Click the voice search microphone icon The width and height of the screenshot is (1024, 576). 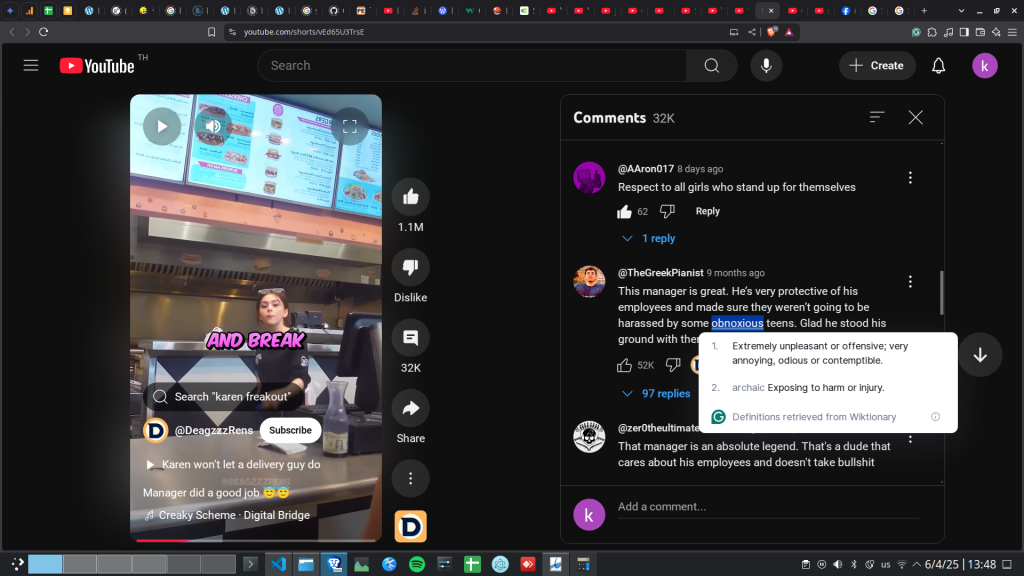(x=766, y=65)
